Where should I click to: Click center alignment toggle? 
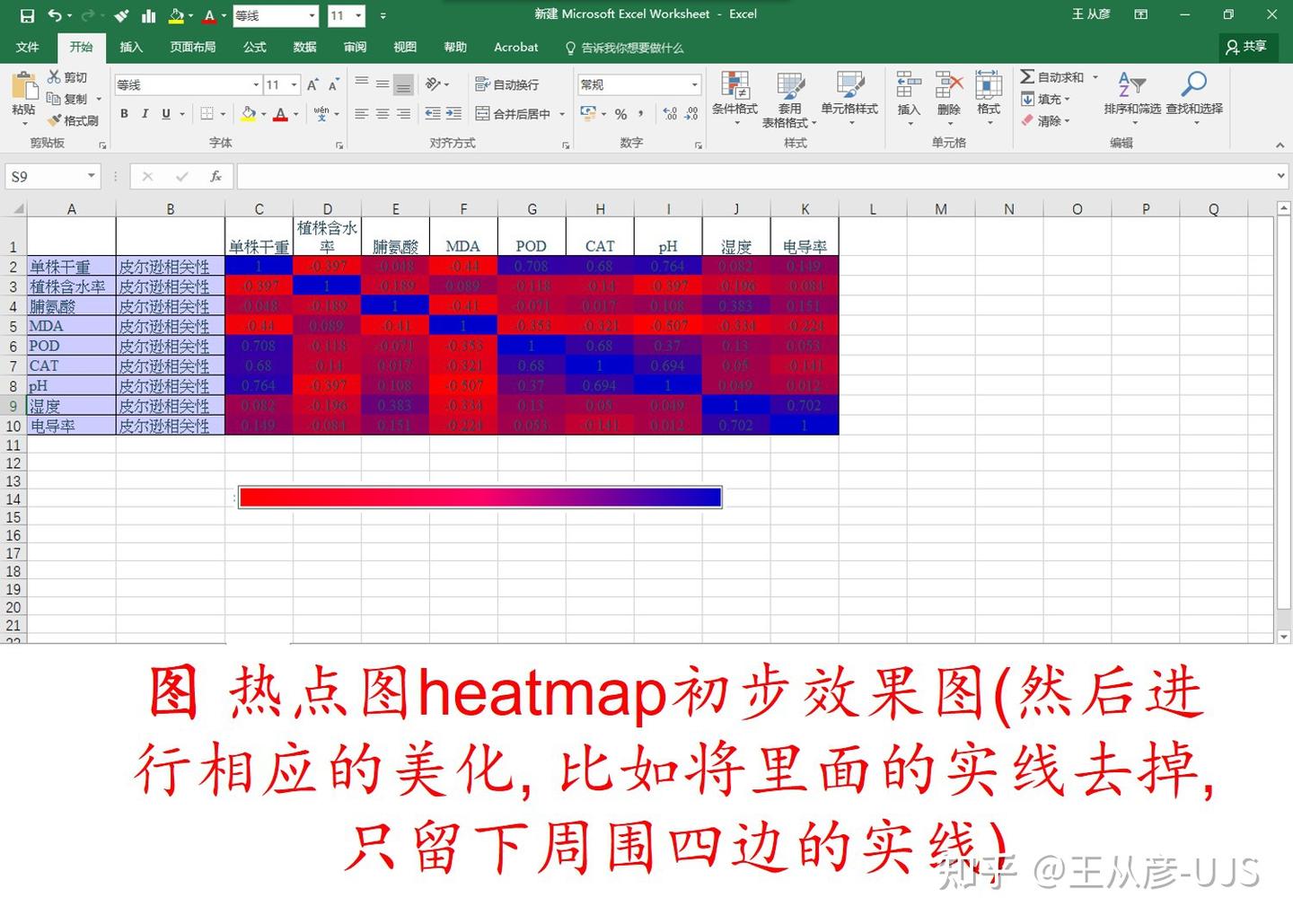click(x=382, y=114)
